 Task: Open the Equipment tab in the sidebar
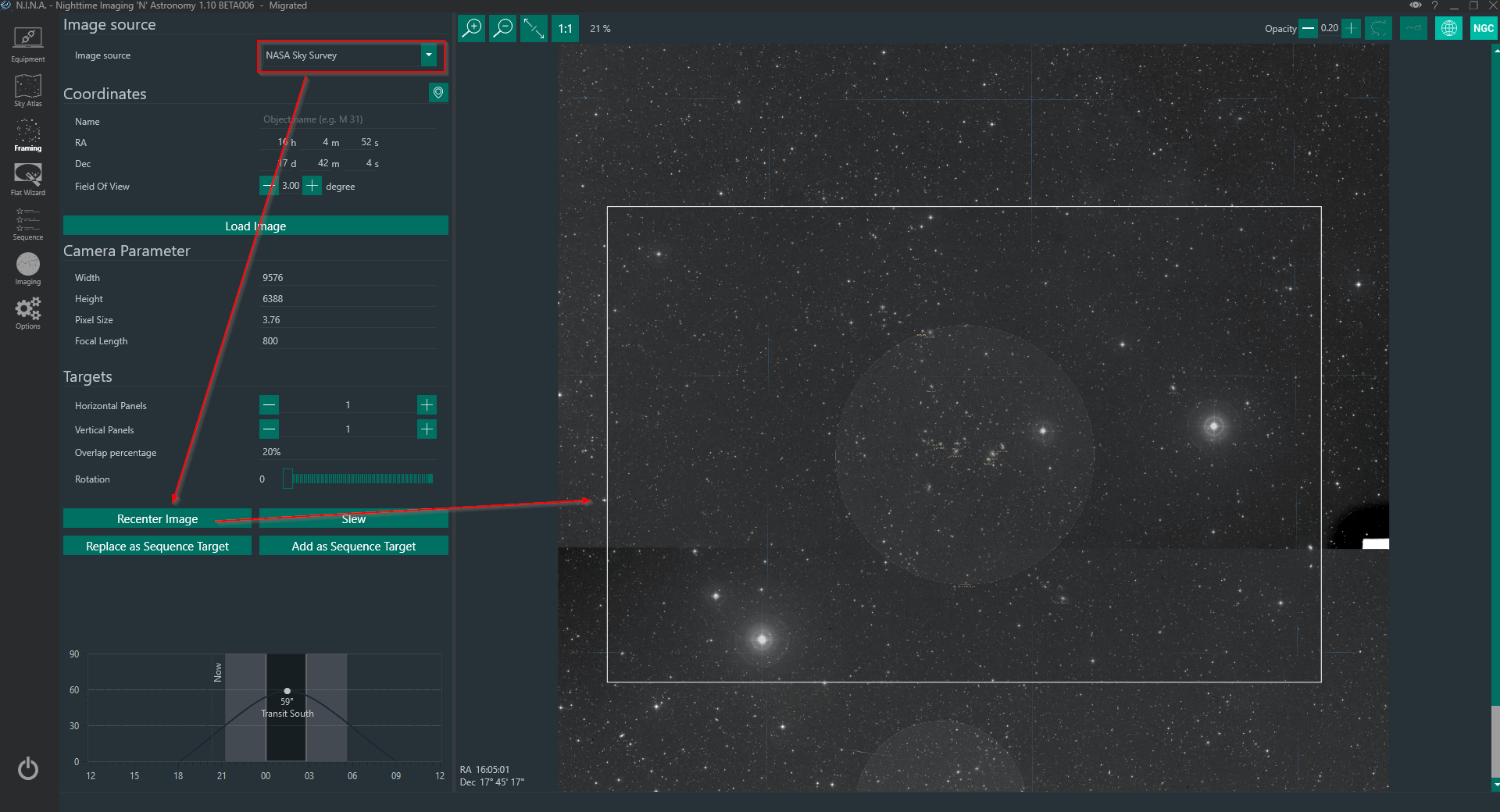[x=28, y=45]
